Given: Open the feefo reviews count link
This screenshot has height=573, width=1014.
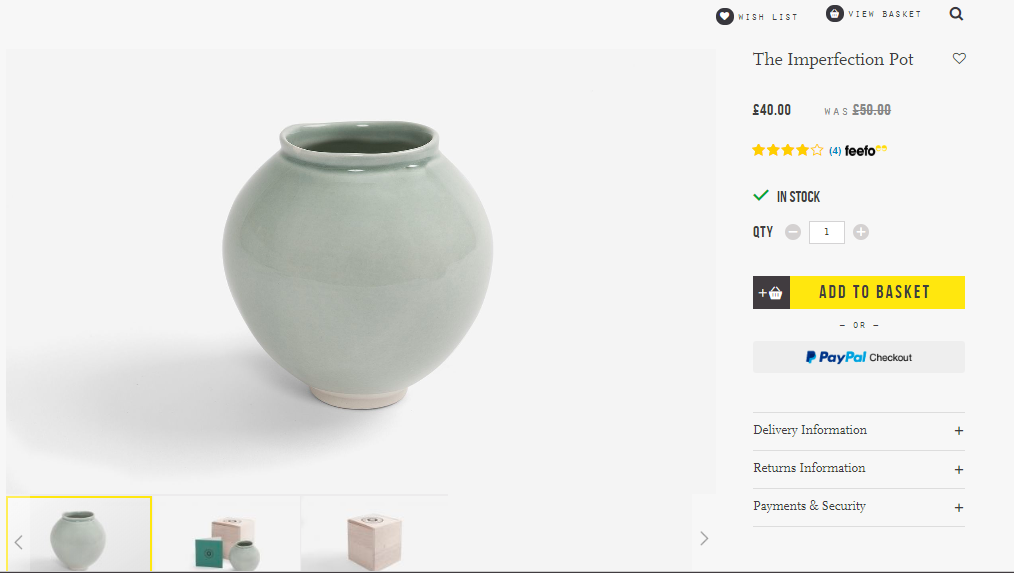Looking at the screenshot, I should pyautogui.click(x=834, y=151).
